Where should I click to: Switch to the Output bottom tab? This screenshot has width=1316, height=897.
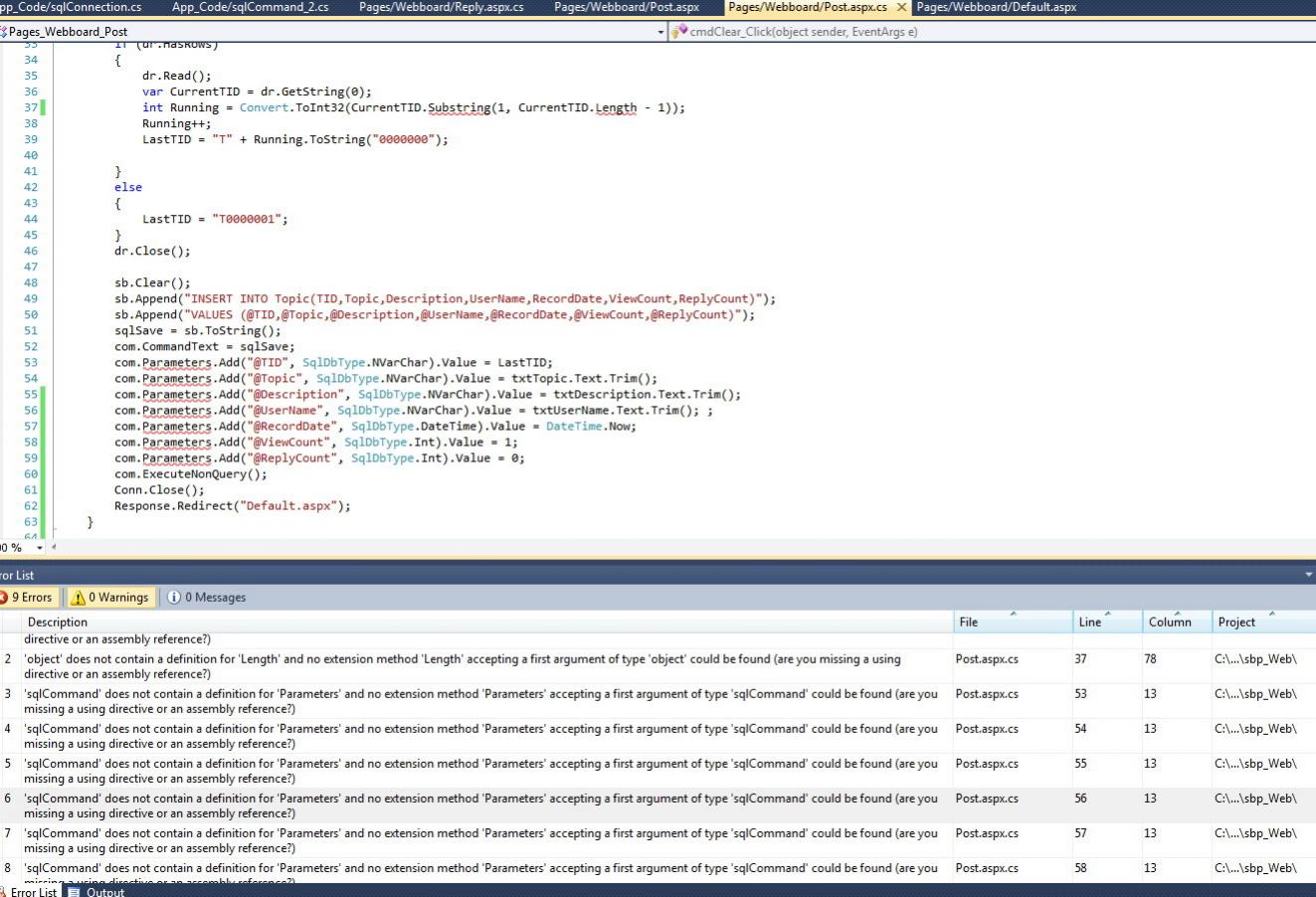[96, 891]
